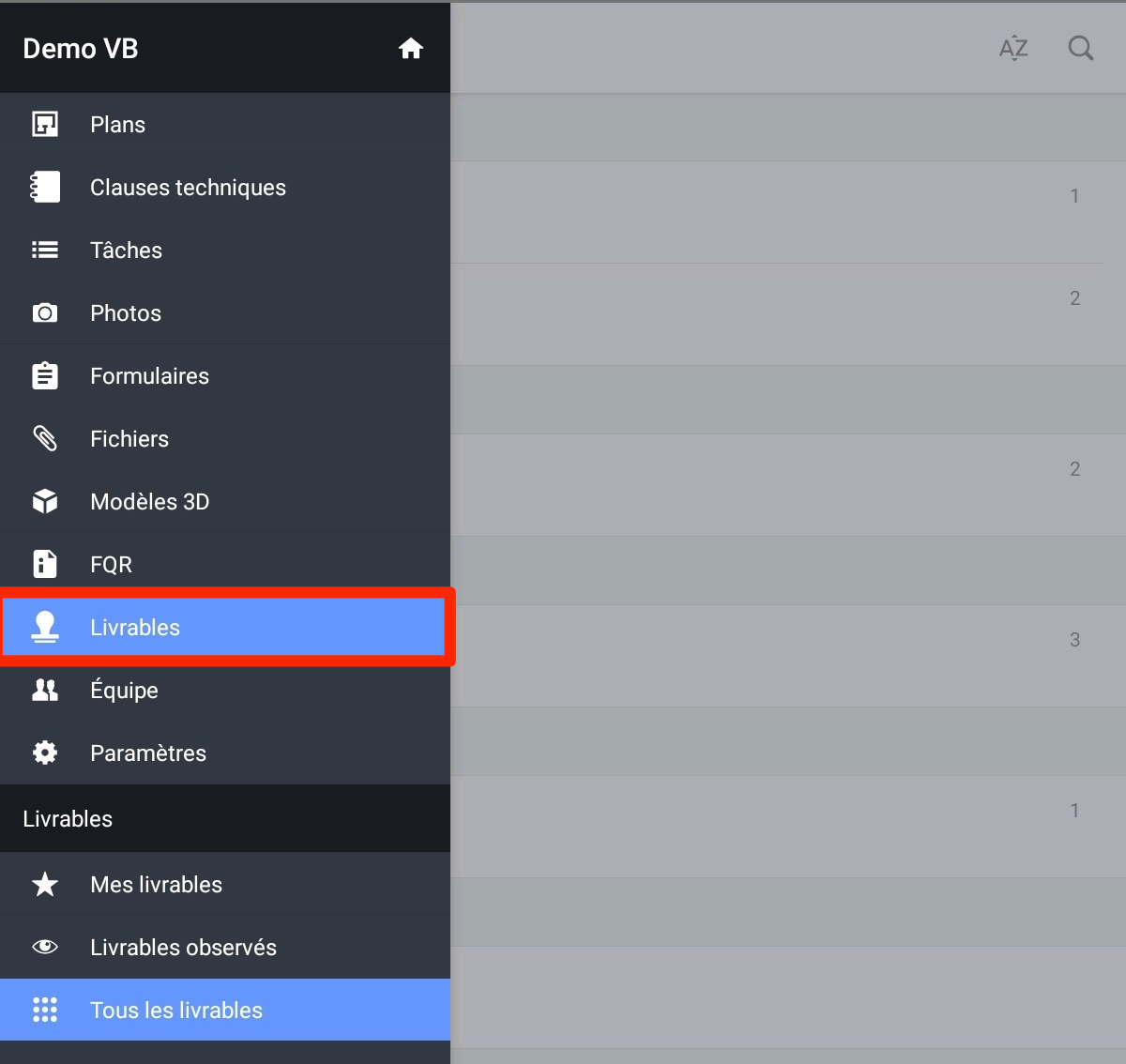Image resolution: width=1126 pixels, height=1064 pixels.
Task: Open the Plans menu entry
Action: (225, 124)
